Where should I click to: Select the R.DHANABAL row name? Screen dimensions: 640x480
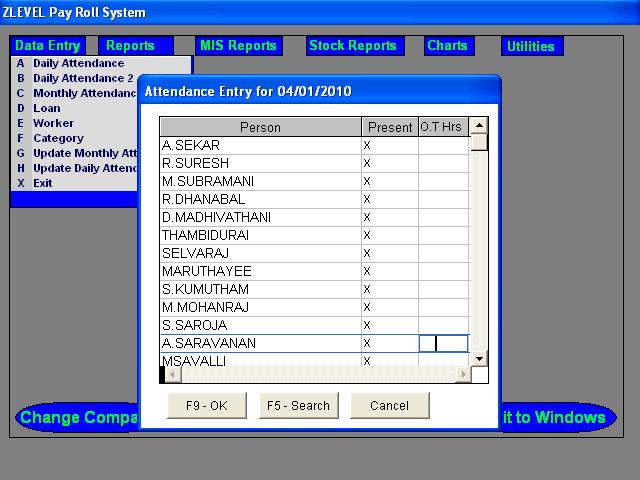click(203, 199)
